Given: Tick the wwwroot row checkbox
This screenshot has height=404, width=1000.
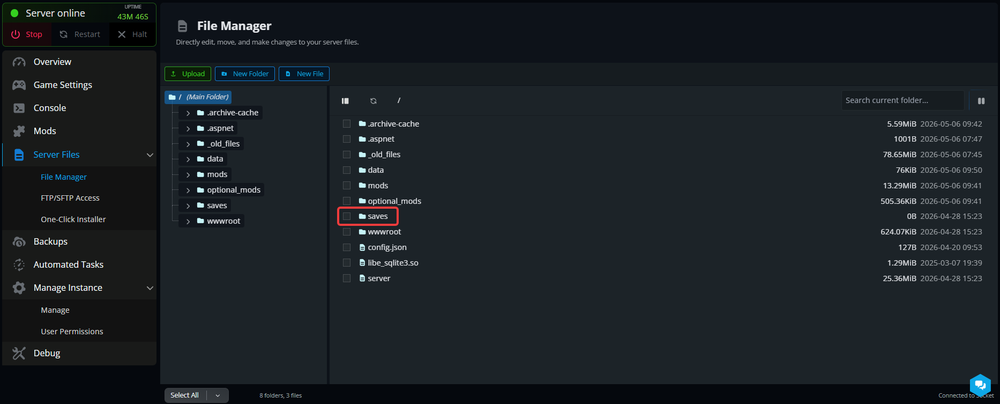Looking at the screenshot, I should click(346, 232).
